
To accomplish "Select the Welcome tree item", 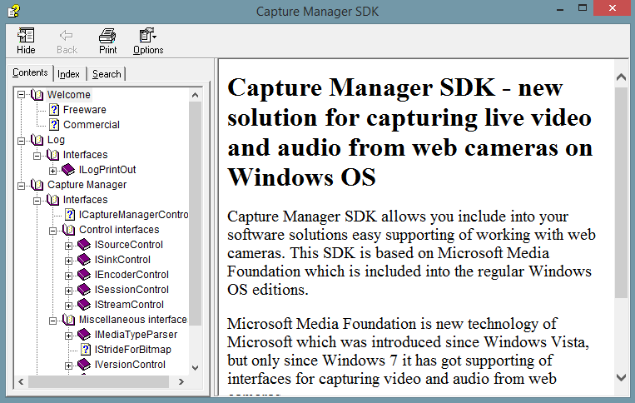I will point(69,95).
